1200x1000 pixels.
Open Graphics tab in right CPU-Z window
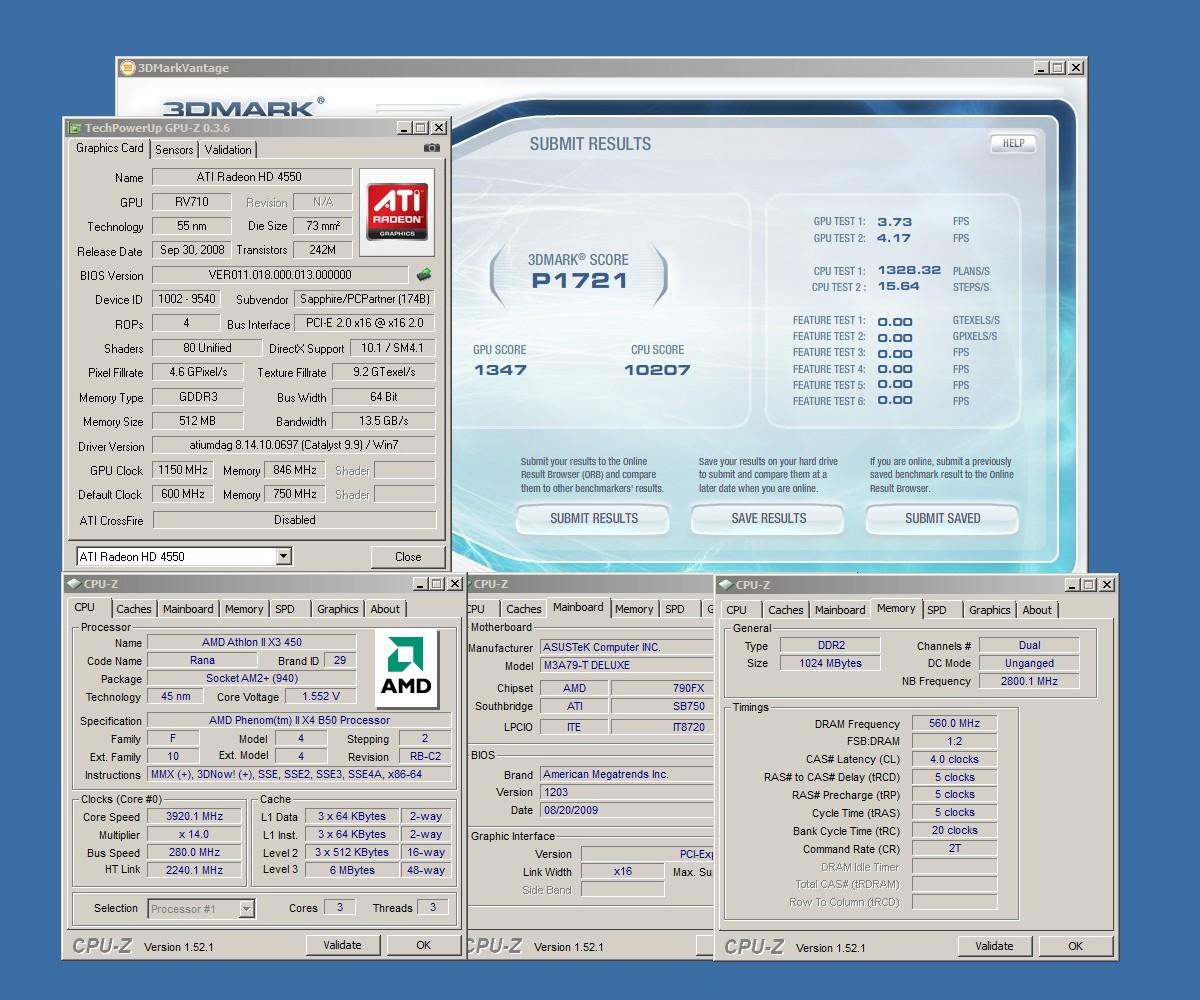tap(990, 610)
